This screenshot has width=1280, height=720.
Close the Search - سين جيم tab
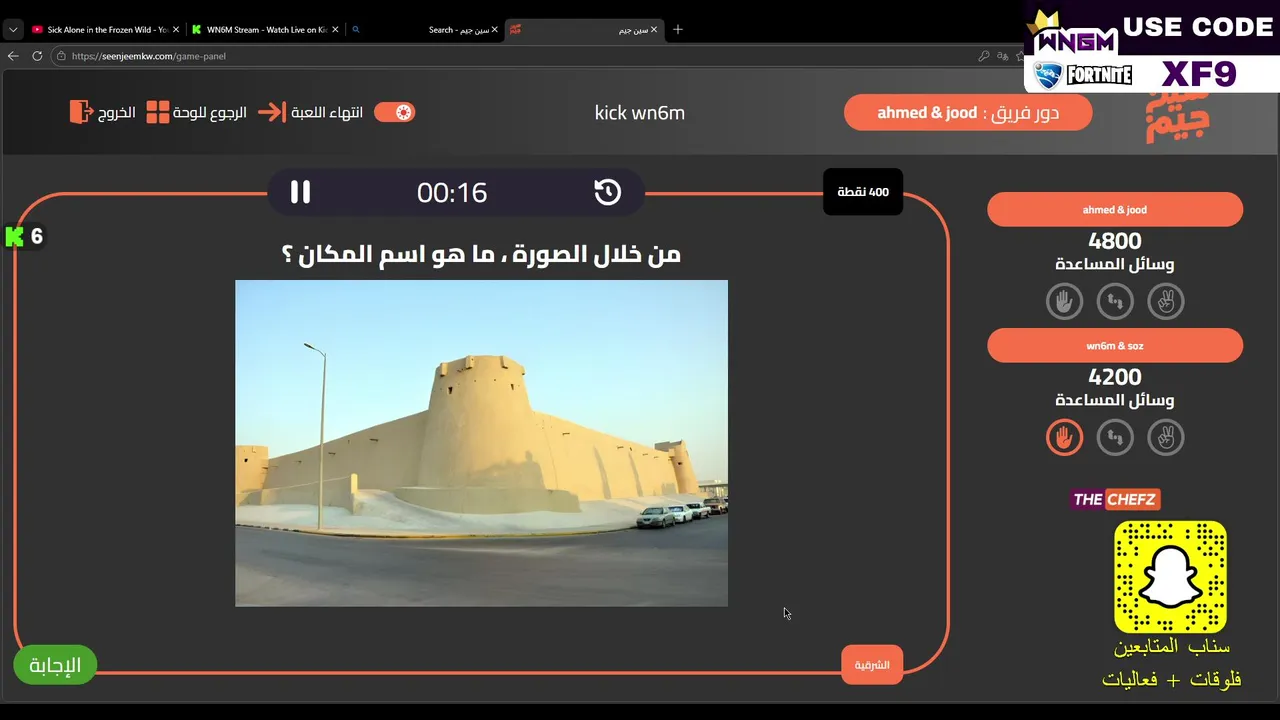[494, 30]
